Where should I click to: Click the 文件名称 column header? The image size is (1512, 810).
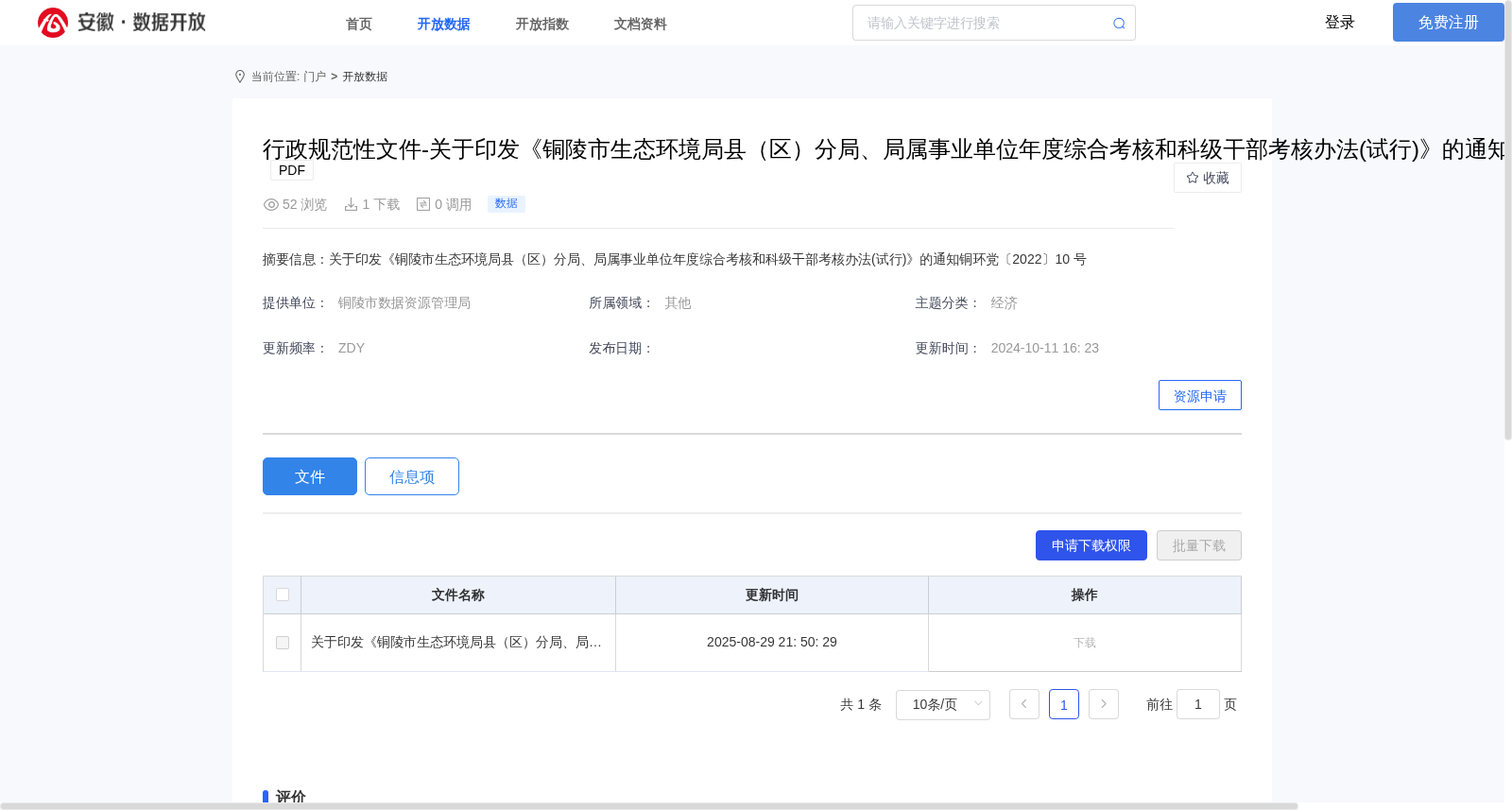[x=458, y=595]
